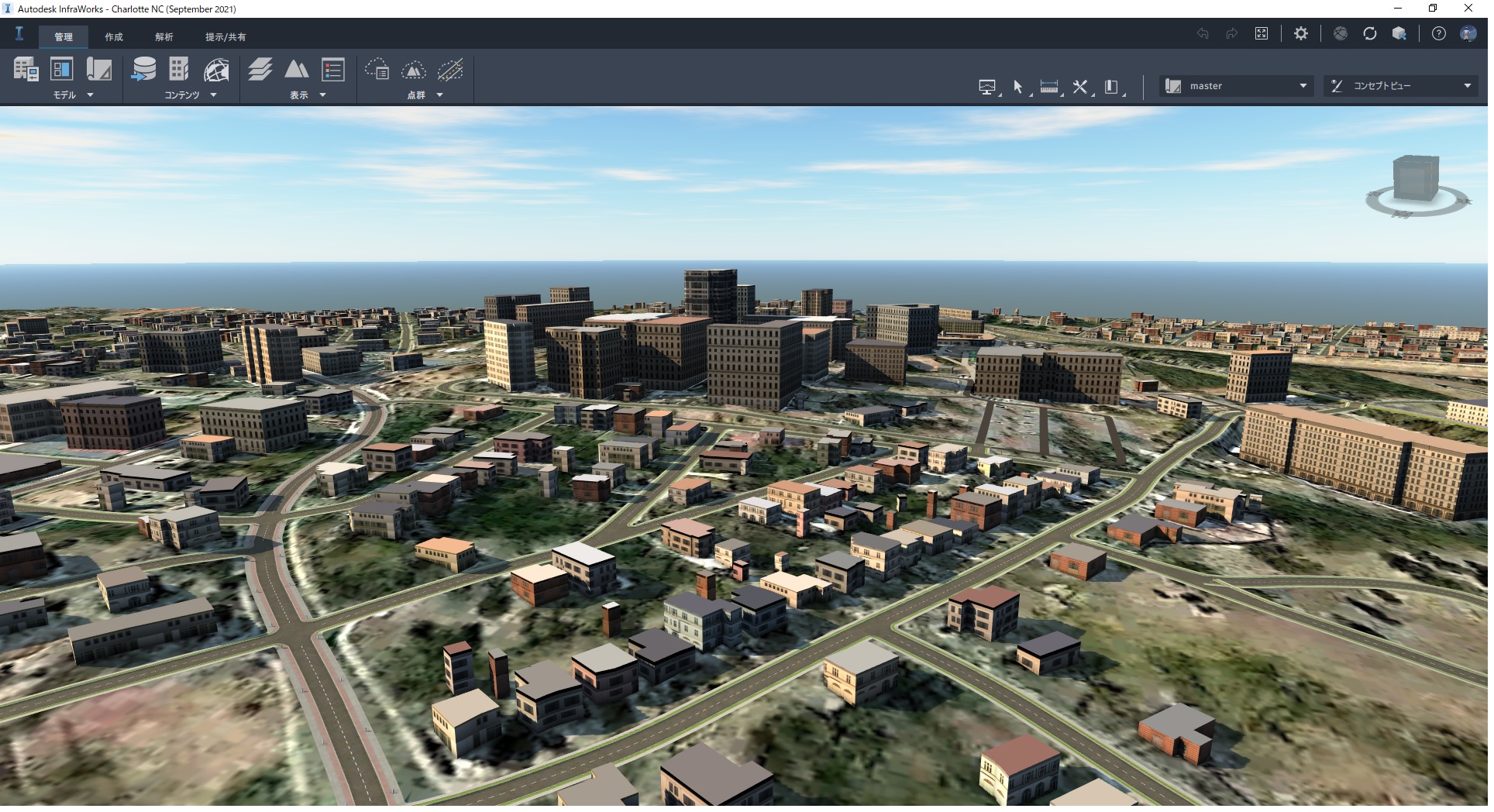
Task: Open the application settings gear
Action: pyautogui.click(x=1301, y=33)
